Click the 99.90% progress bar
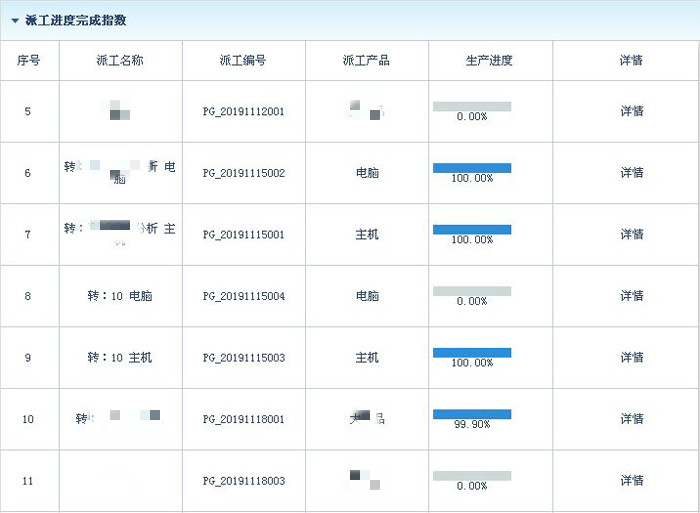 [x=471, y=414]
